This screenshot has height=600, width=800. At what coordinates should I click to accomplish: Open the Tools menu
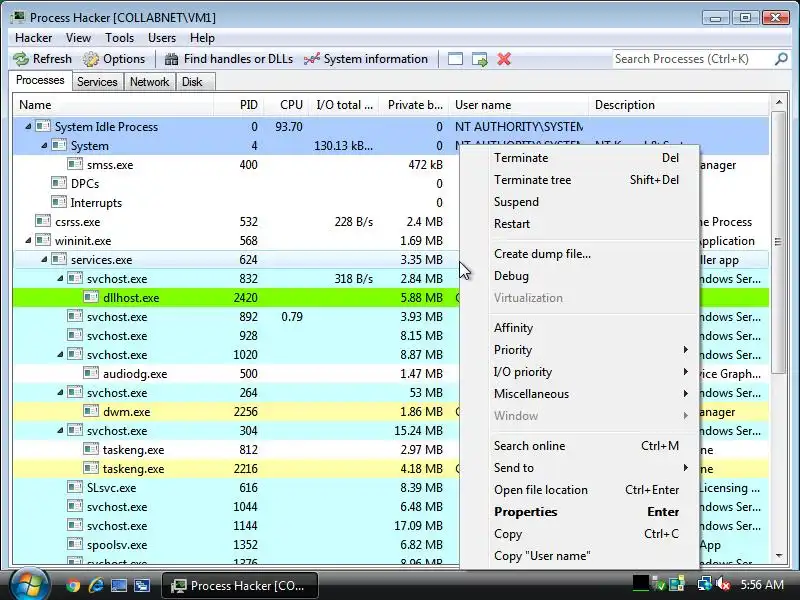[x=119, y=38]
